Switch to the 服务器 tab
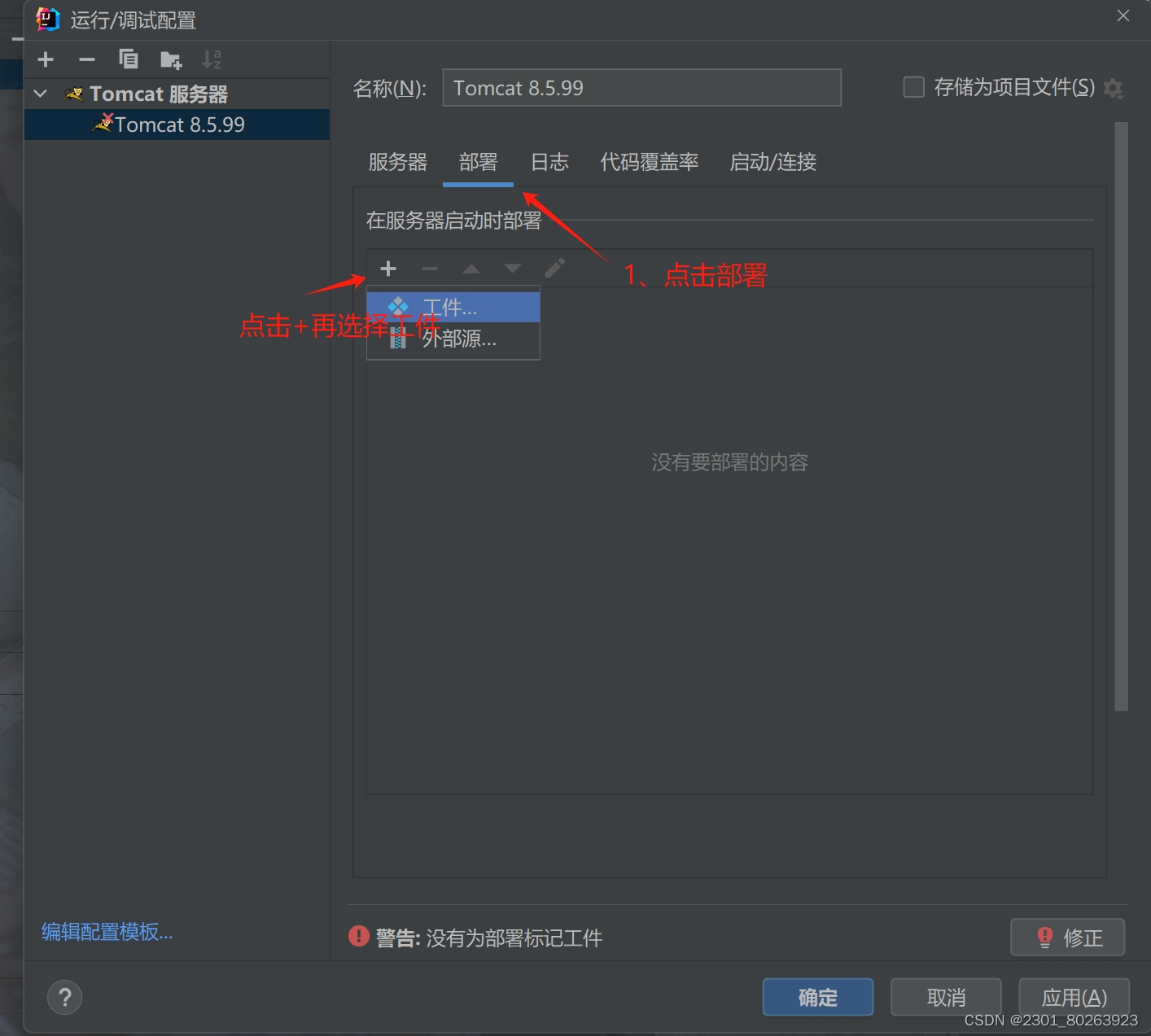The width and height of the screenshot is (1151, 1036). 398,162
